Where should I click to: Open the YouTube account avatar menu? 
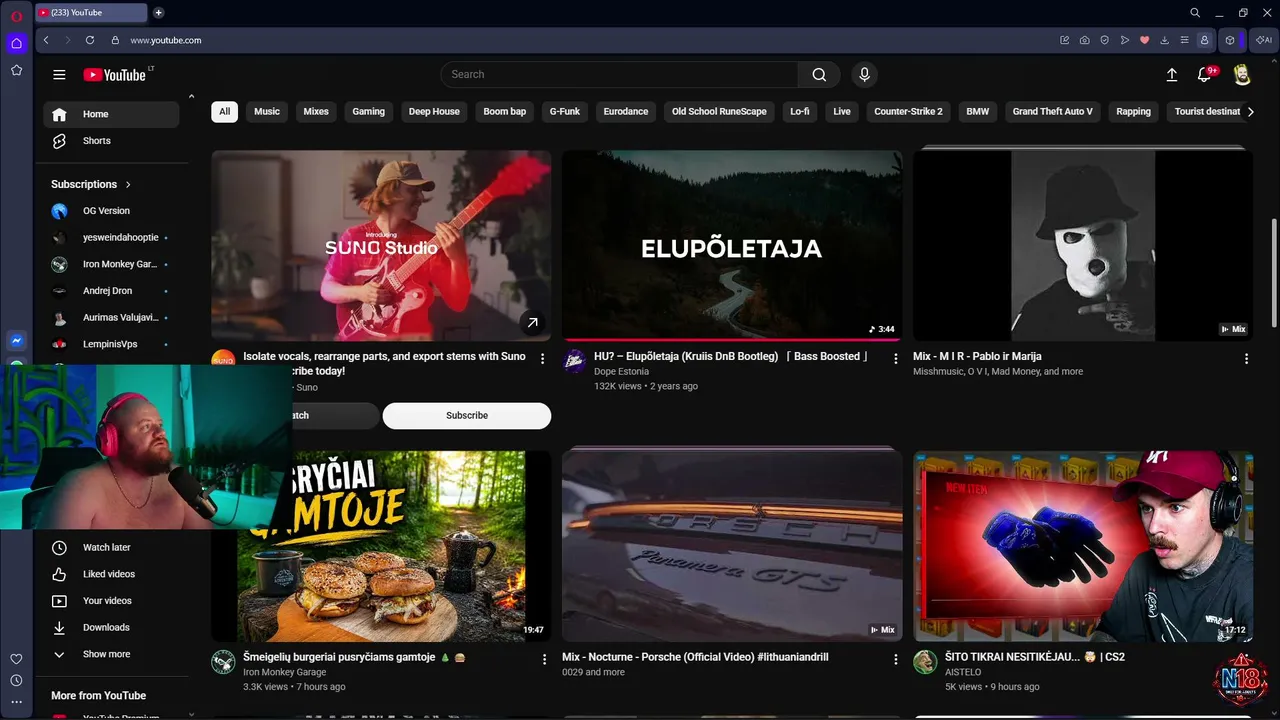[1242, 75]
